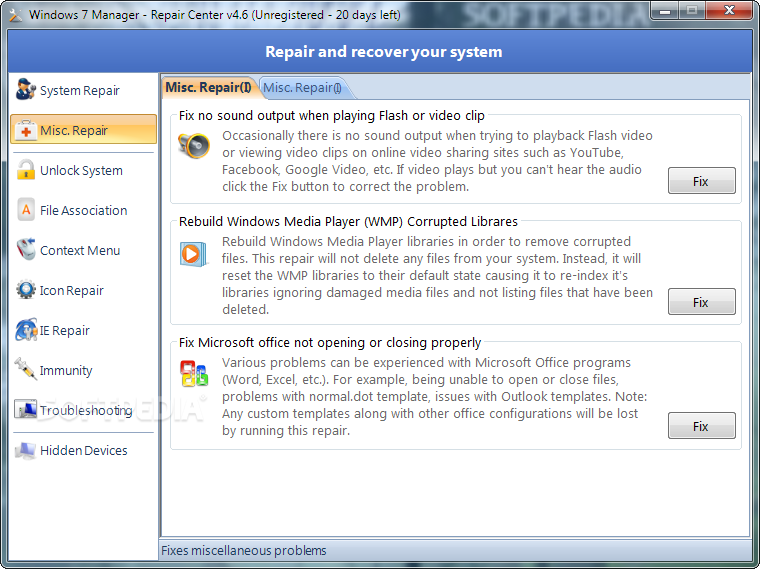The width and height of the screenshot is (760, 569).
Task: Open Hidden Devices section
Action: tap(83, 450)
